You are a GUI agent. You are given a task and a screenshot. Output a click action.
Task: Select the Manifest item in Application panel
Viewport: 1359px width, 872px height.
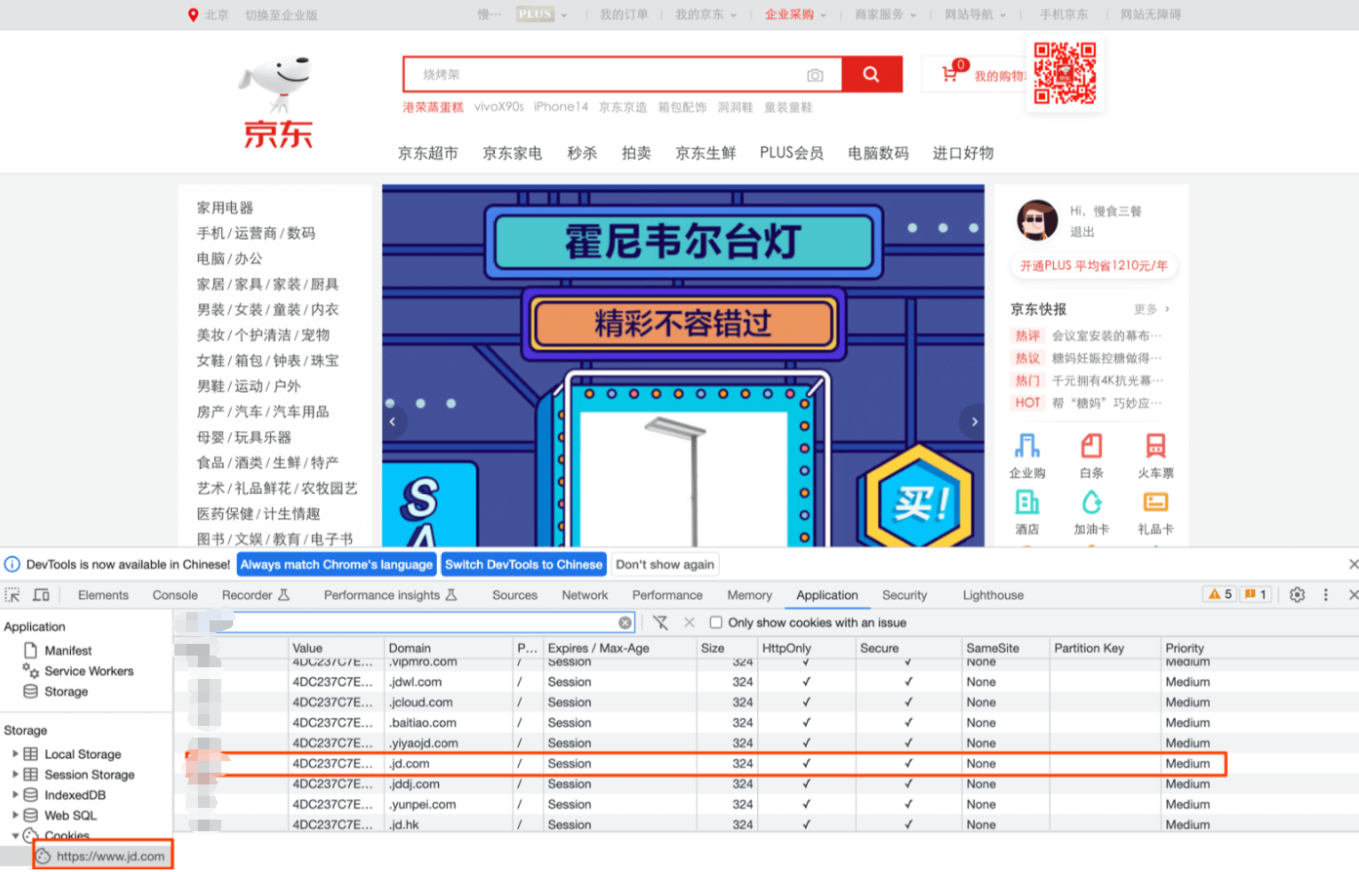pyautogui.click(x=68, y=650)
